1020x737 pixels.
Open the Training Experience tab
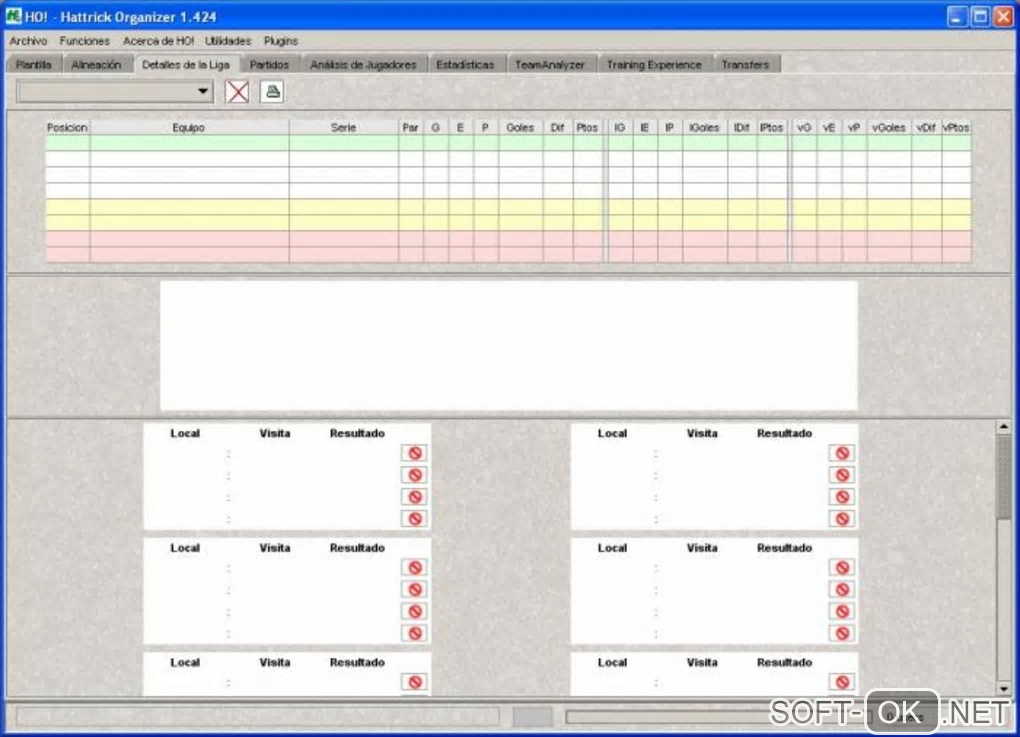point(654,64)
